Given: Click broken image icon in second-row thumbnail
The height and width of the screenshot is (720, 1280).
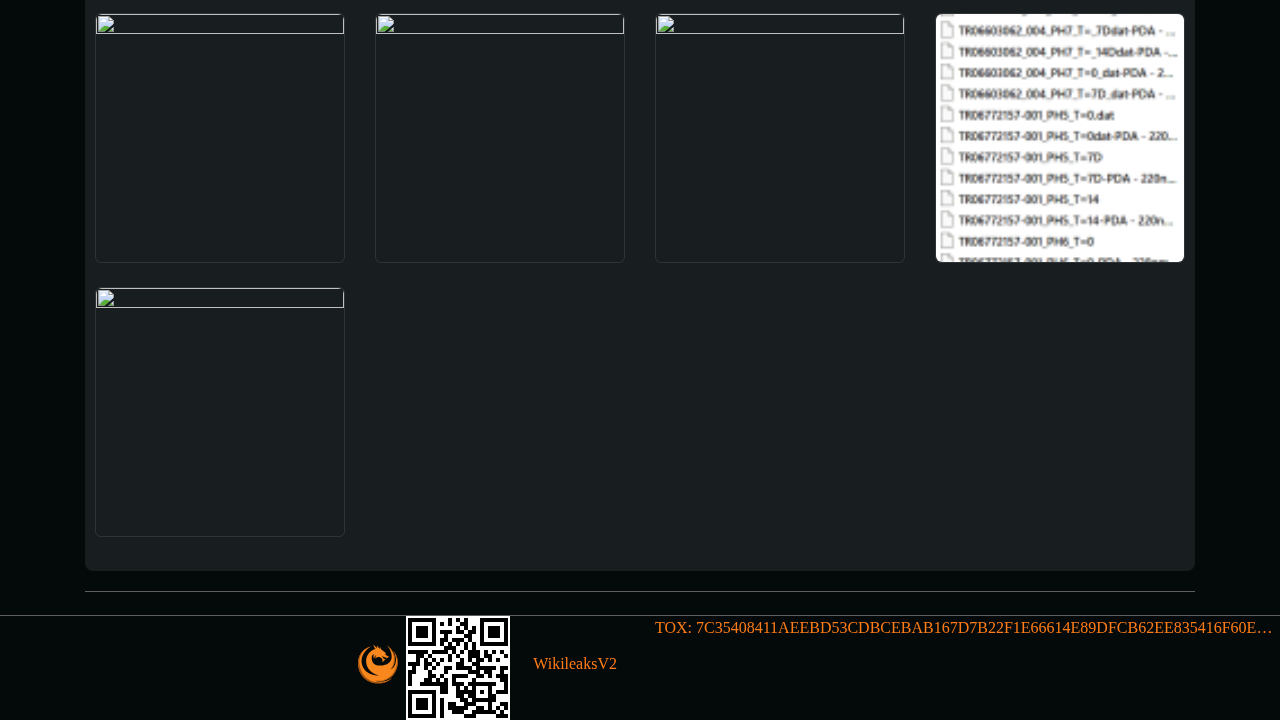Looking at the screenshot, I should [106, 299].
